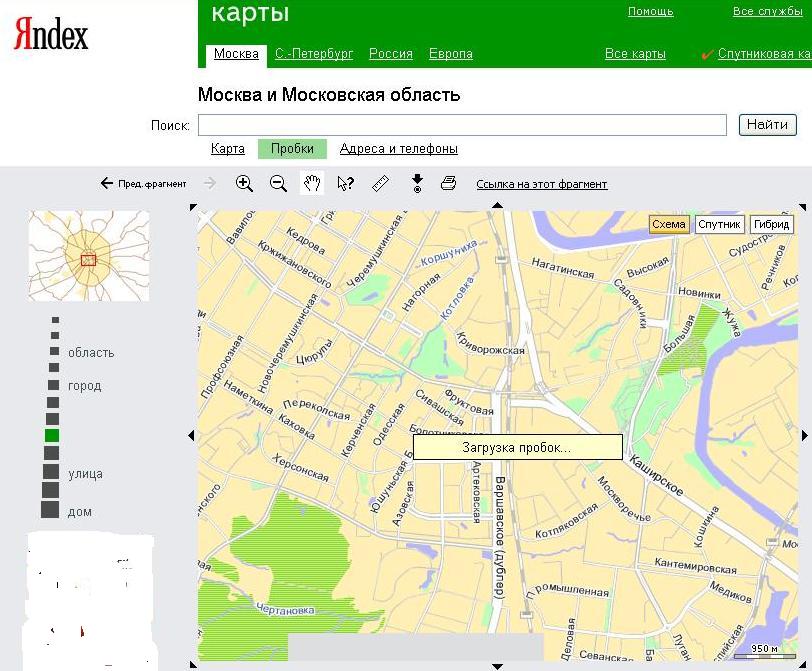Click the zoom out magnifier tool
Viewport: 812px width, 671px height.
pos(279,183)
